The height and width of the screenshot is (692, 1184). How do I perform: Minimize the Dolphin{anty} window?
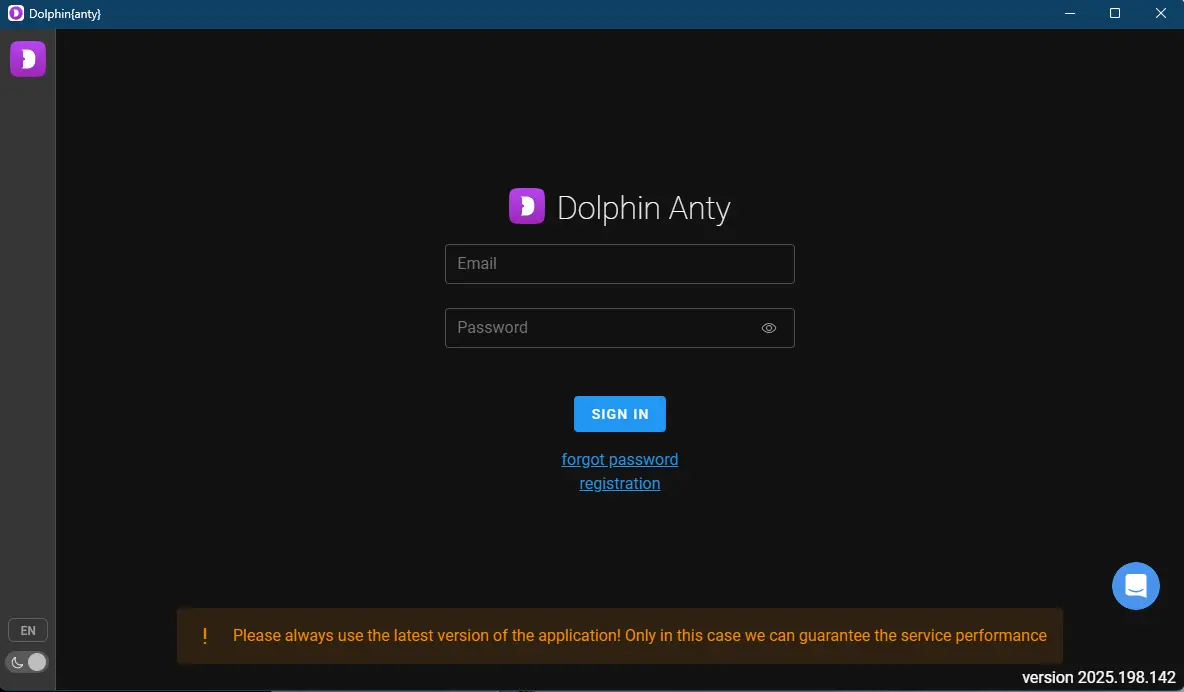point(1070,14)
